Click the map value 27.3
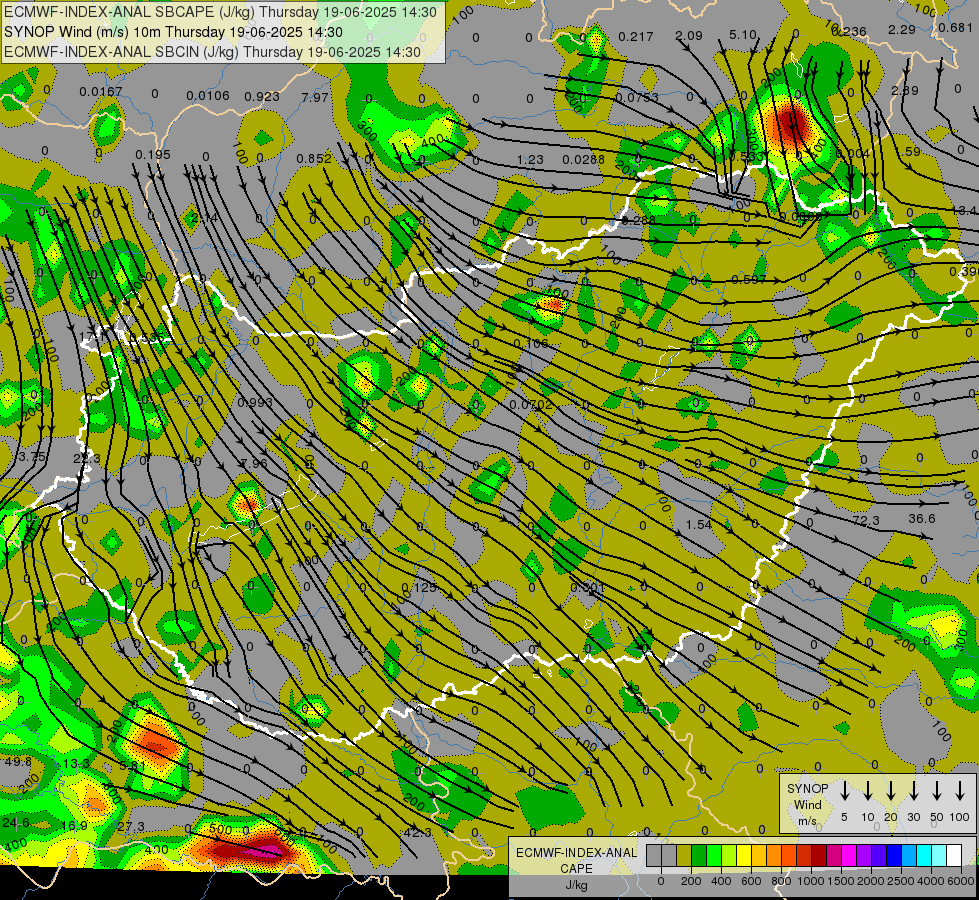This screenshot has width=979, height=900. [130, 827]
